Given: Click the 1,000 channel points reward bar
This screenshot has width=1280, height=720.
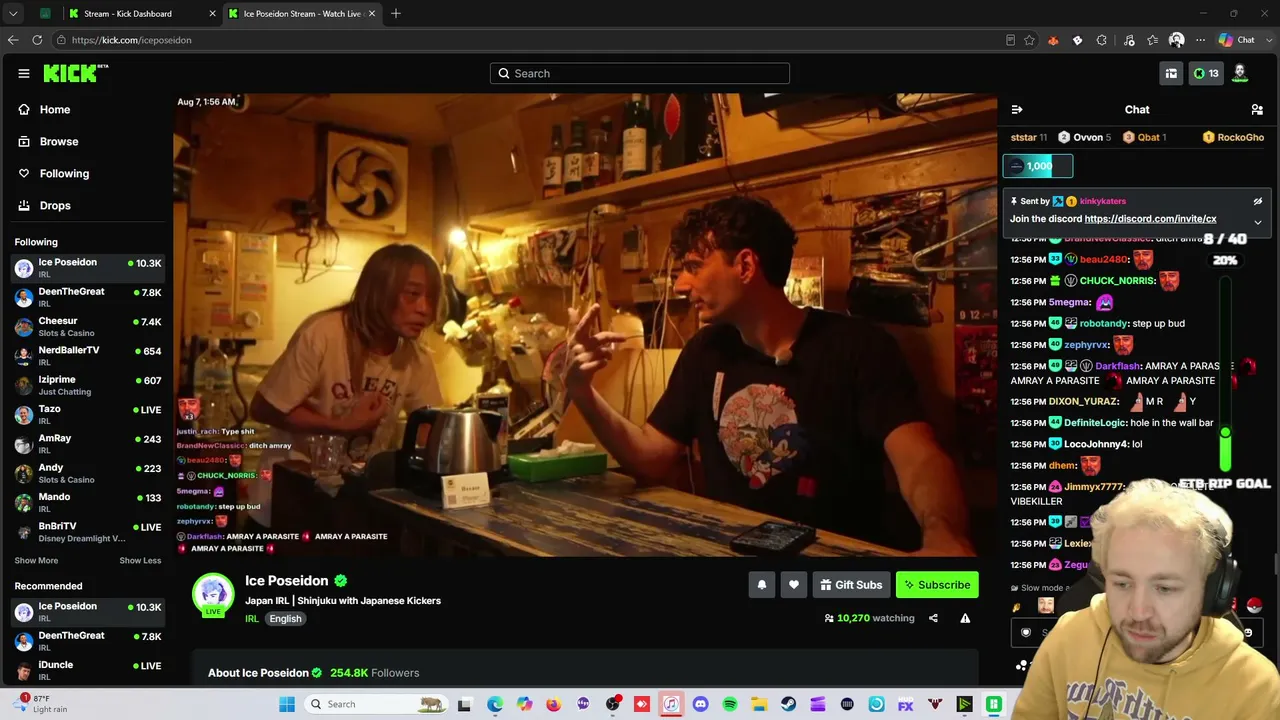Looking at the screenshot, I should click(x=1038, y=166).
